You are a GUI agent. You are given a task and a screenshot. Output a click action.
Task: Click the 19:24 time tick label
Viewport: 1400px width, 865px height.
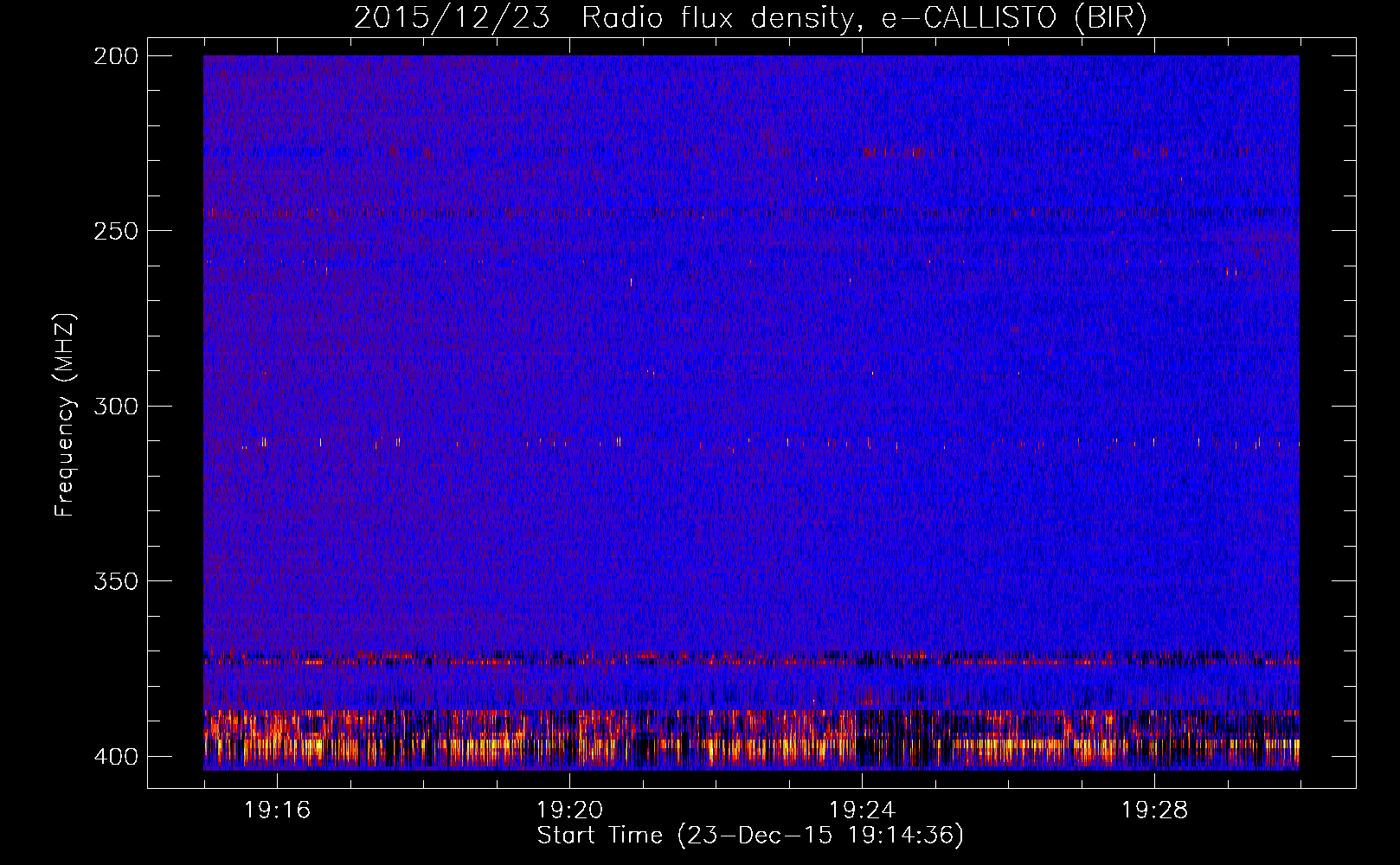click(x=862, y=811)
